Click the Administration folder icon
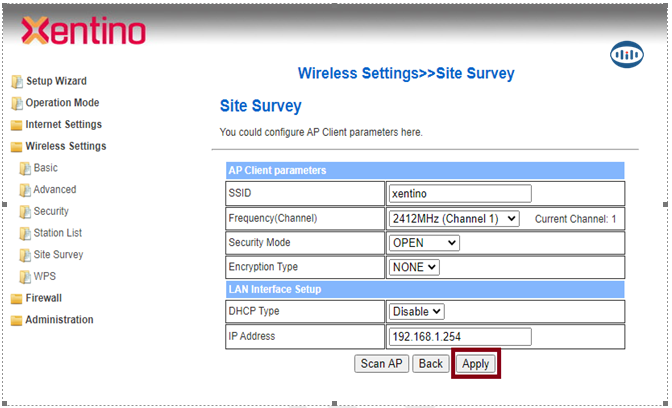Screen dimensions: 672x408 [x=16, y=320]
